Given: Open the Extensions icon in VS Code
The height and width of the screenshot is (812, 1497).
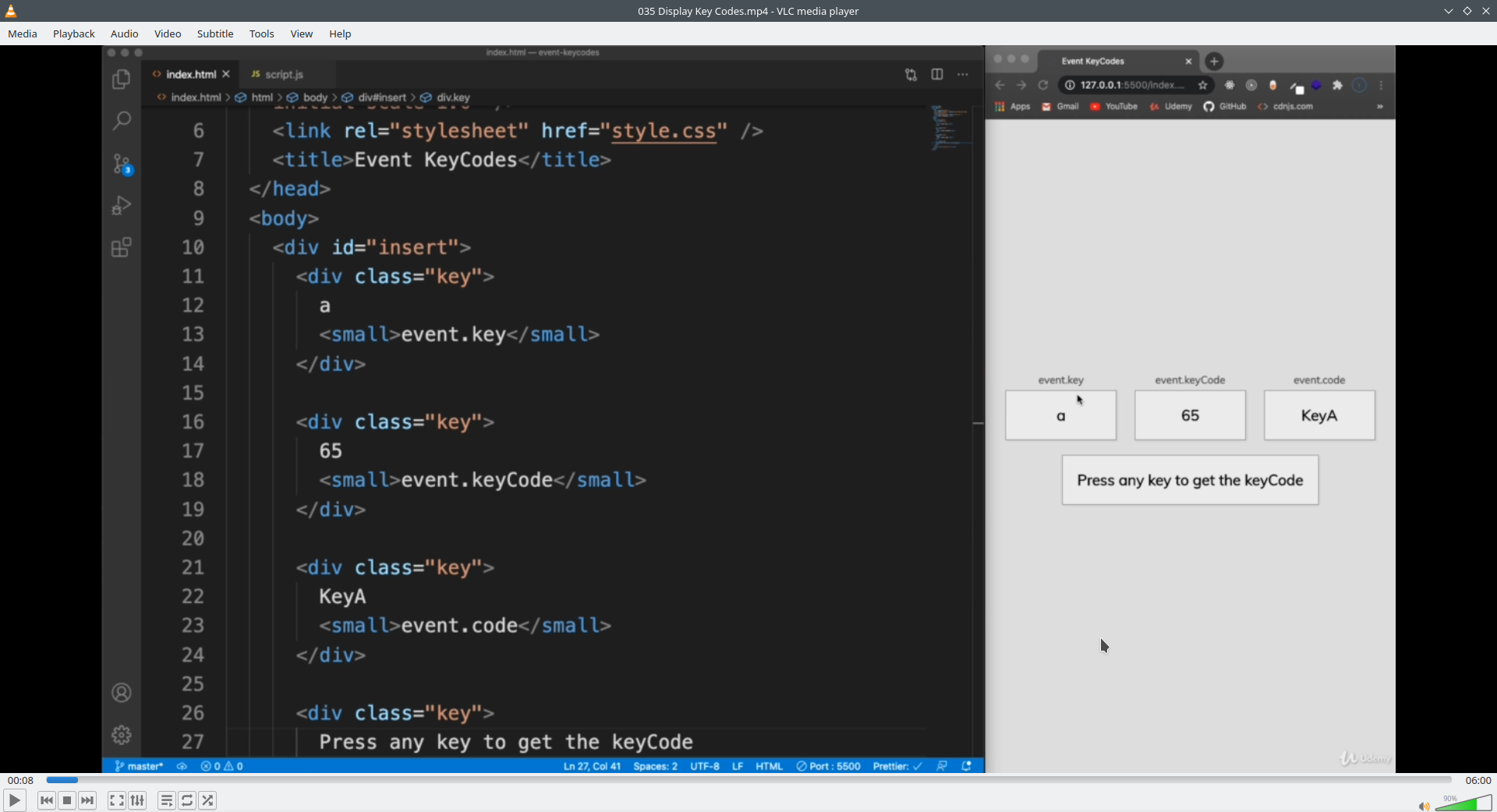Looking at the screenshot, I should [x=122, y=248].
